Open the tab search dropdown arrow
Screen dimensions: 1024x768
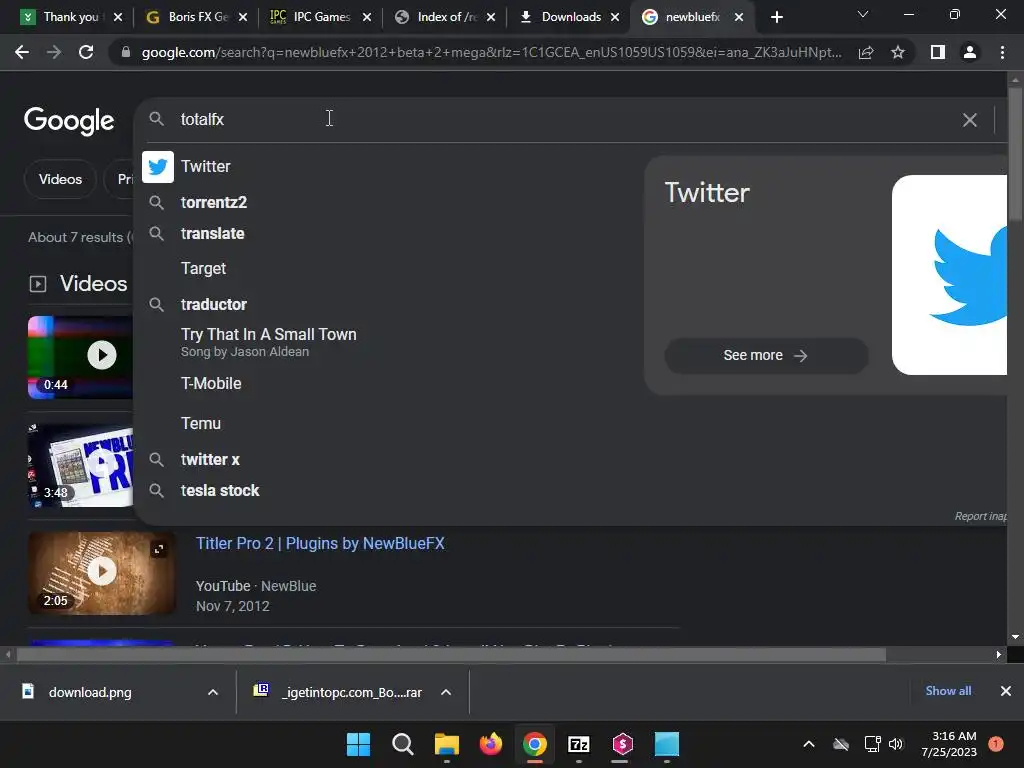pos(863,14)
